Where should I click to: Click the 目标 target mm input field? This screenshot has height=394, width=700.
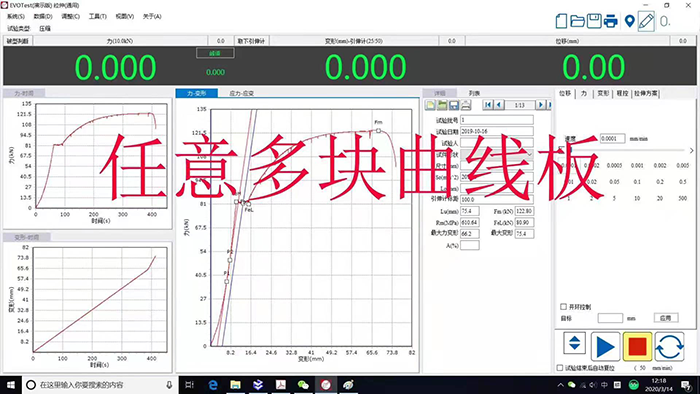pos(610,318)
